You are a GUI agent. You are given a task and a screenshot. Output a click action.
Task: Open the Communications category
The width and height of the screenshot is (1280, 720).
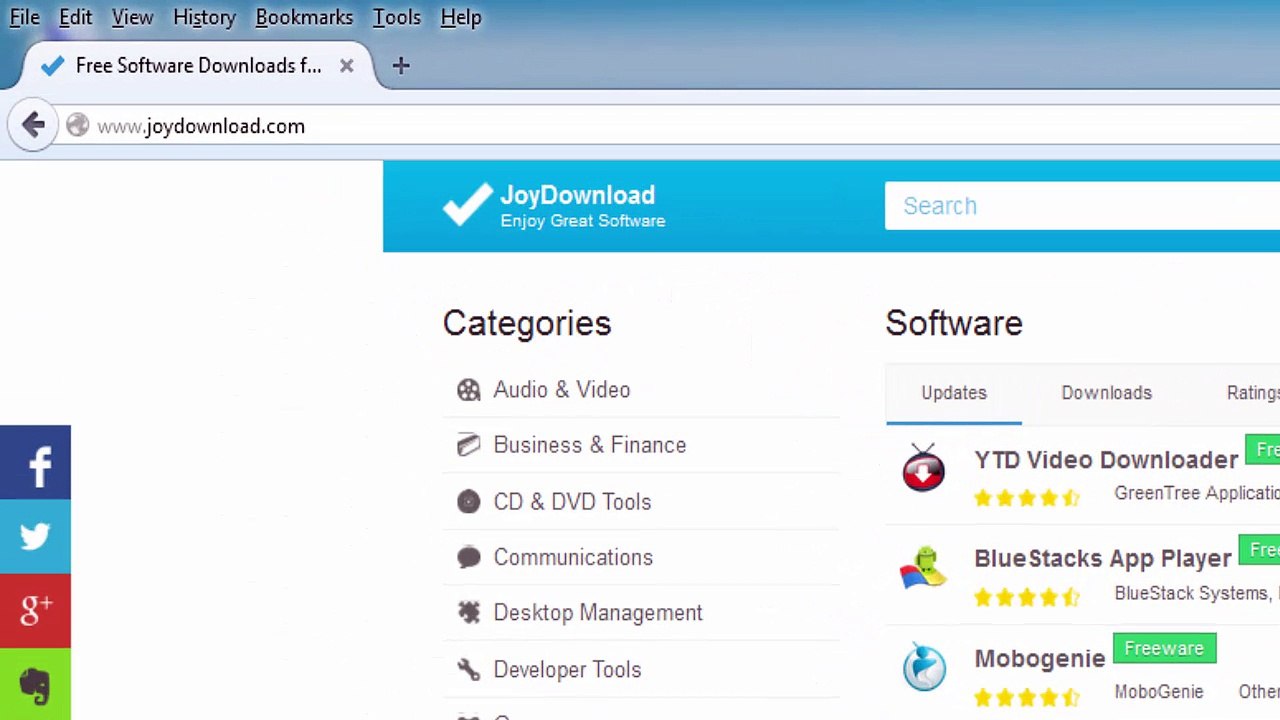pos(573,557)
